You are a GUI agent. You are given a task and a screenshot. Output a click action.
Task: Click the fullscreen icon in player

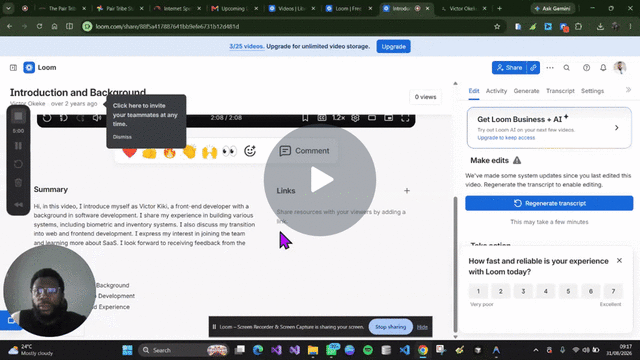405,118
